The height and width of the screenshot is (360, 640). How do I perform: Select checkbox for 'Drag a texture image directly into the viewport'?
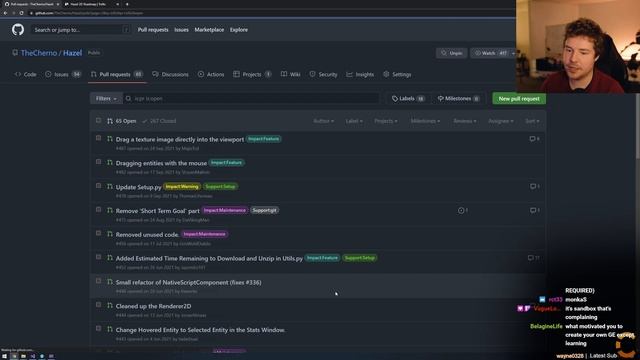click(x=98, y=138)
